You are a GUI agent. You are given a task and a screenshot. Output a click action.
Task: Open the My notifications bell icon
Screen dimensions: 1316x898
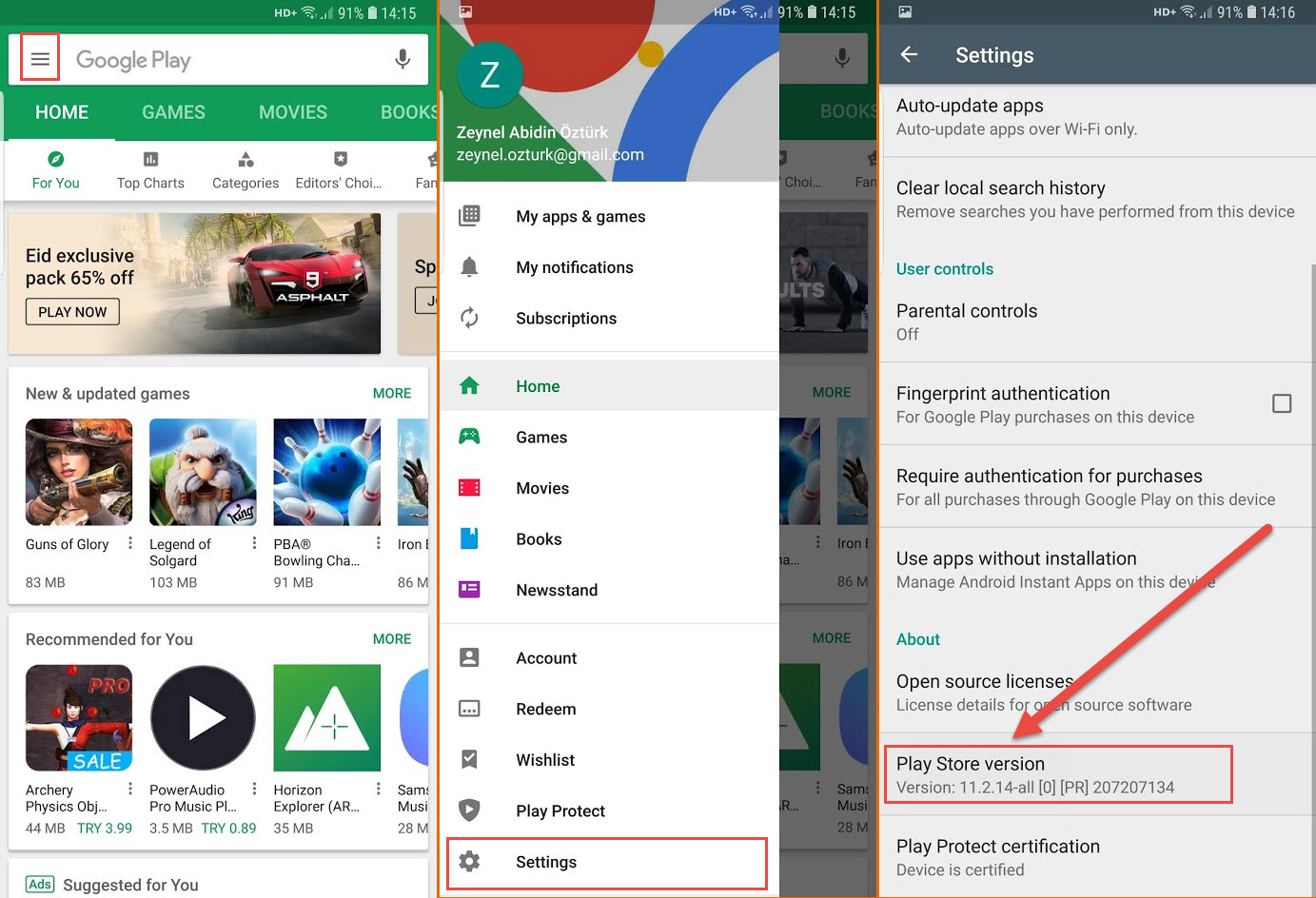pos(469,267)
